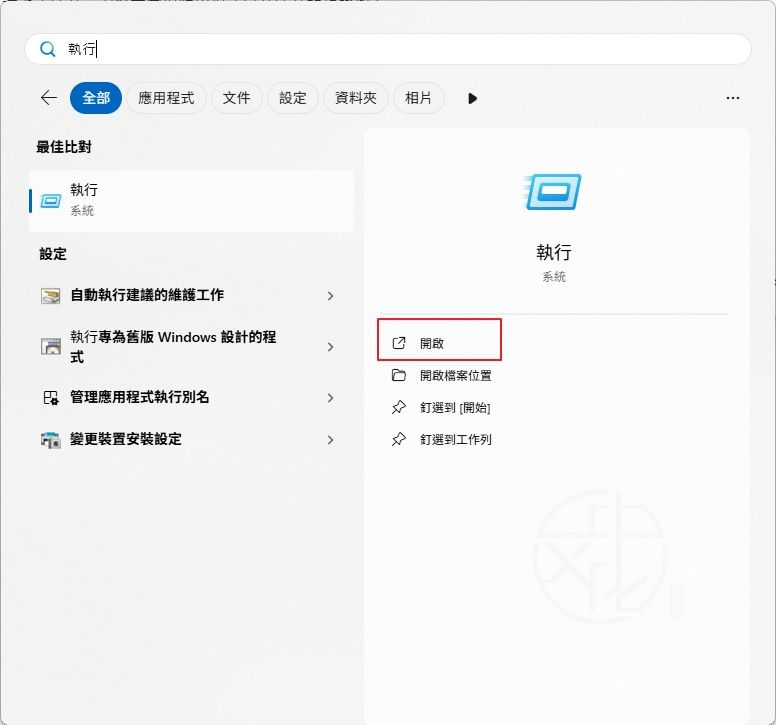Click the icon beside 變更裝置安裝設定
This screenshot has width=776, height=725.
[x=50, y=440]
